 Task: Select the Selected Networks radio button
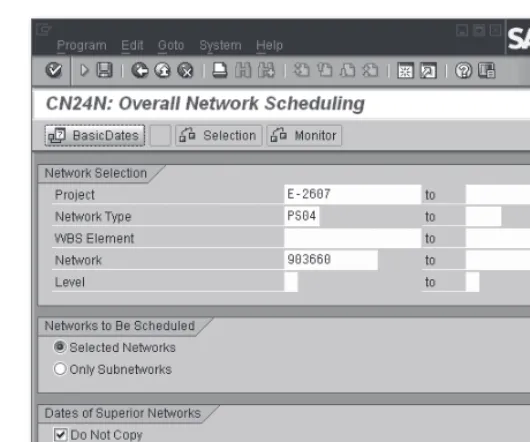60,347
